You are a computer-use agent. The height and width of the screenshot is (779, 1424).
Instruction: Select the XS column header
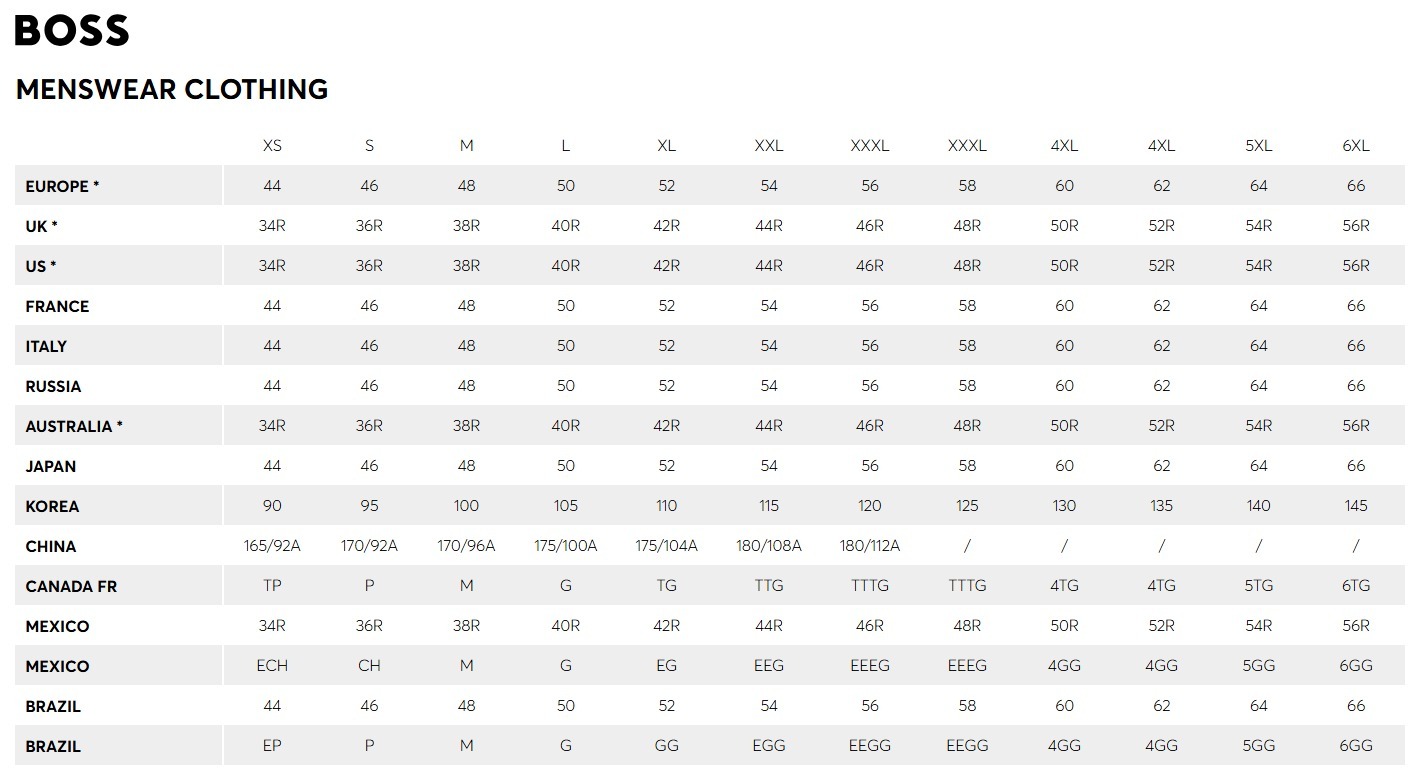[272, 146]
